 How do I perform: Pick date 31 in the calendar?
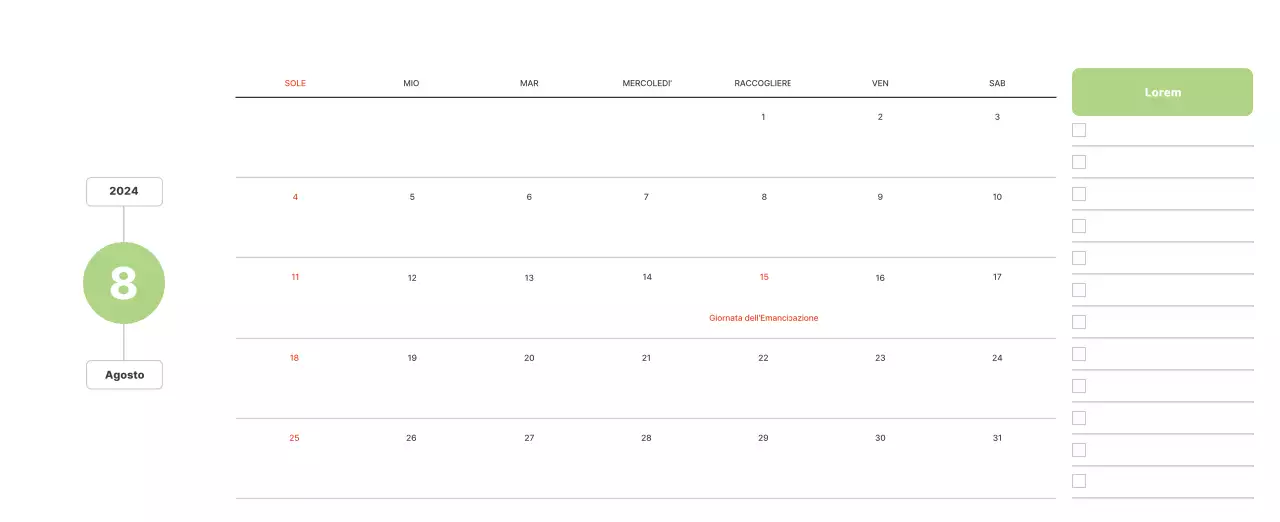[x=997, y=438]
